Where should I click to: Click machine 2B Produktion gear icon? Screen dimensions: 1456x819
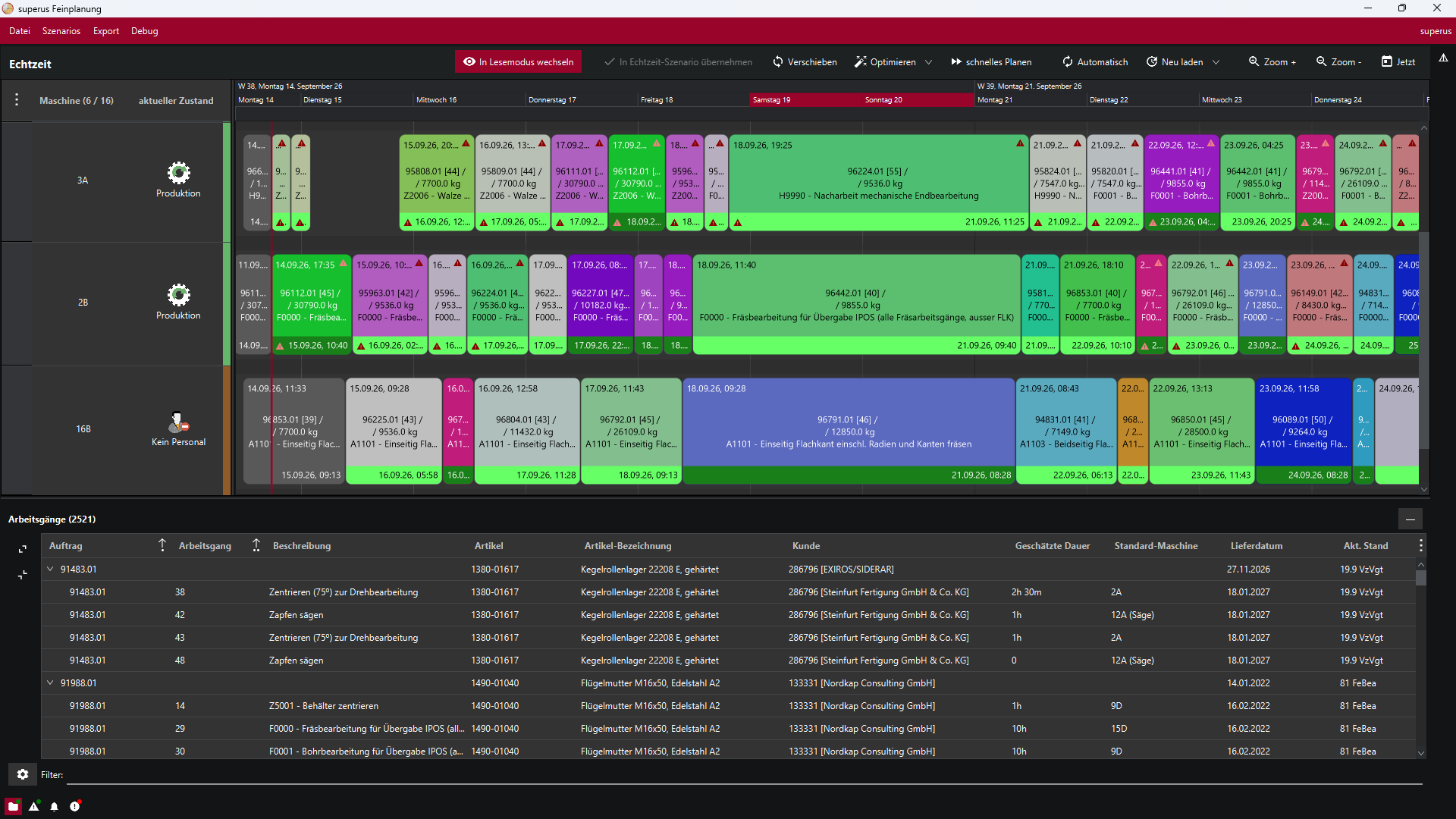point(178,295)
